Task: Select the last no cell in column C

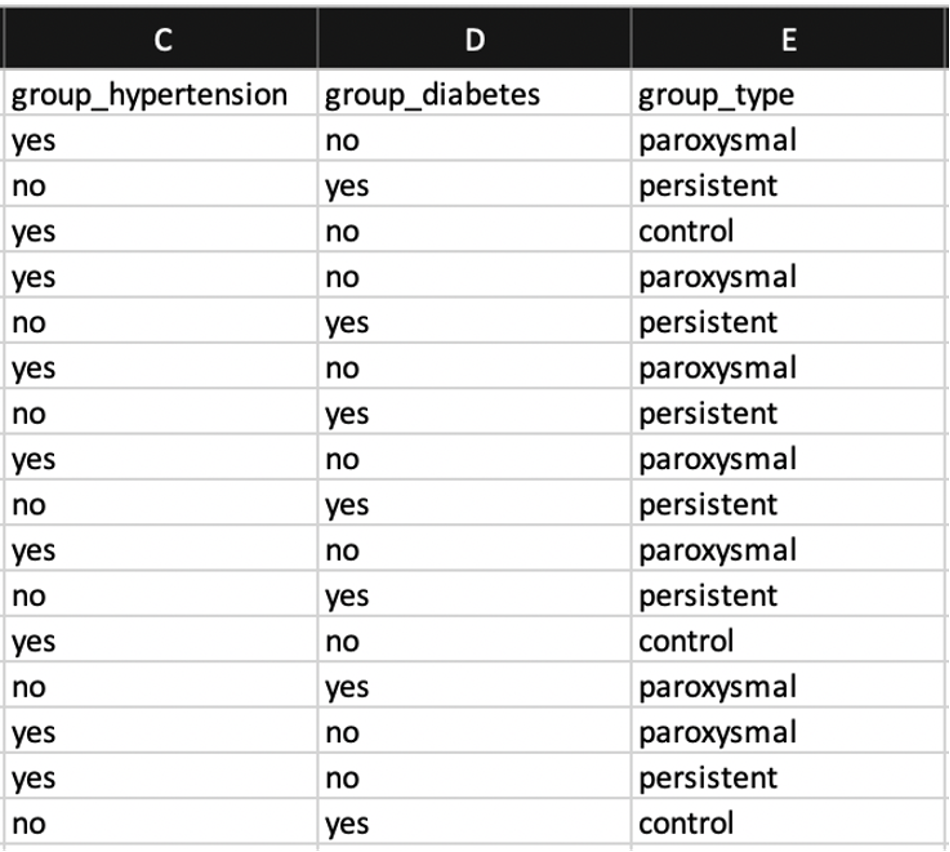Action: click(x=161, y=823)
